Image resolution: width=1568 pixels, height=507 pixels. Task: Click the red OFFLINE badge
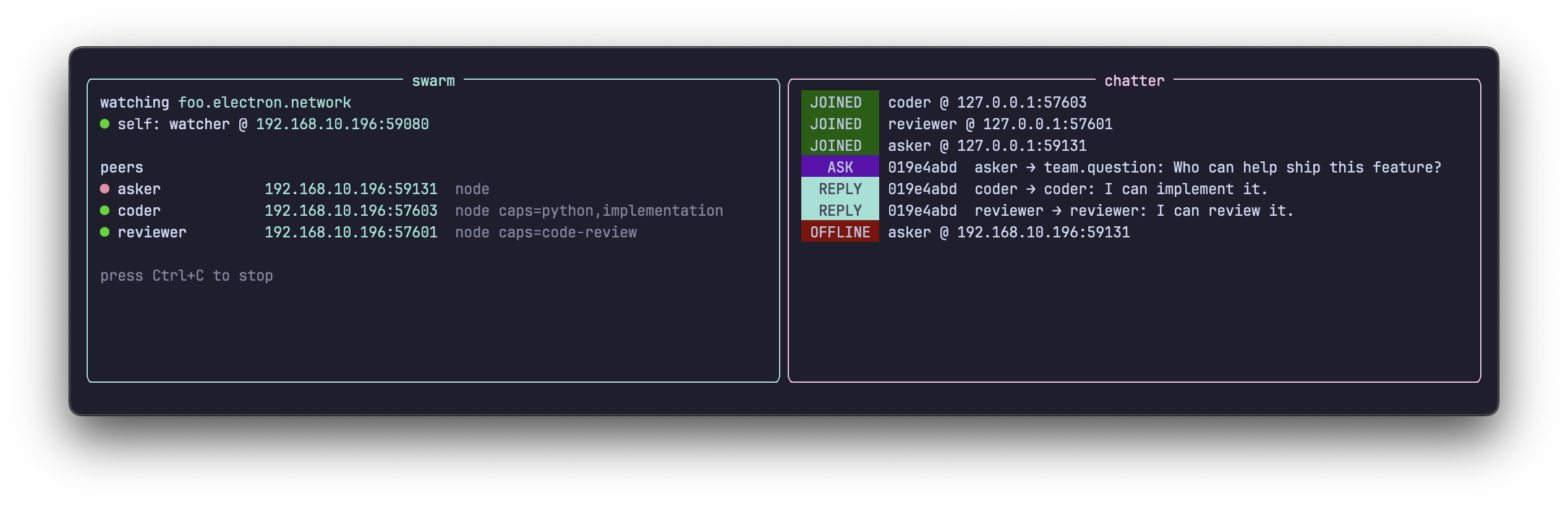[x=840, y=232]
